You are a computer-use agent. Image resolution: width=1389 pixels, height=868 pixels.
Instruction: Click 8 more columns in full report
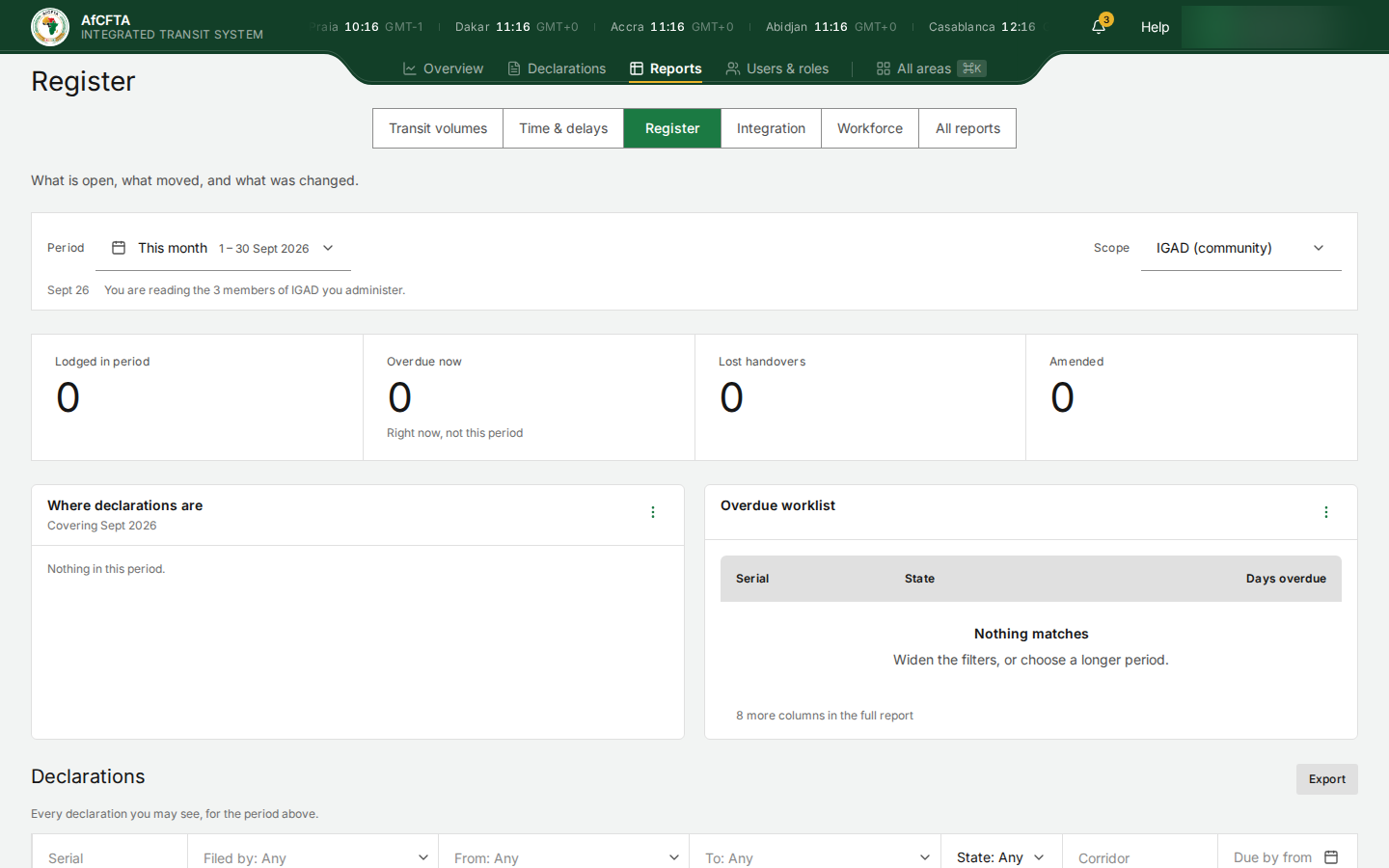coord(825,716)
